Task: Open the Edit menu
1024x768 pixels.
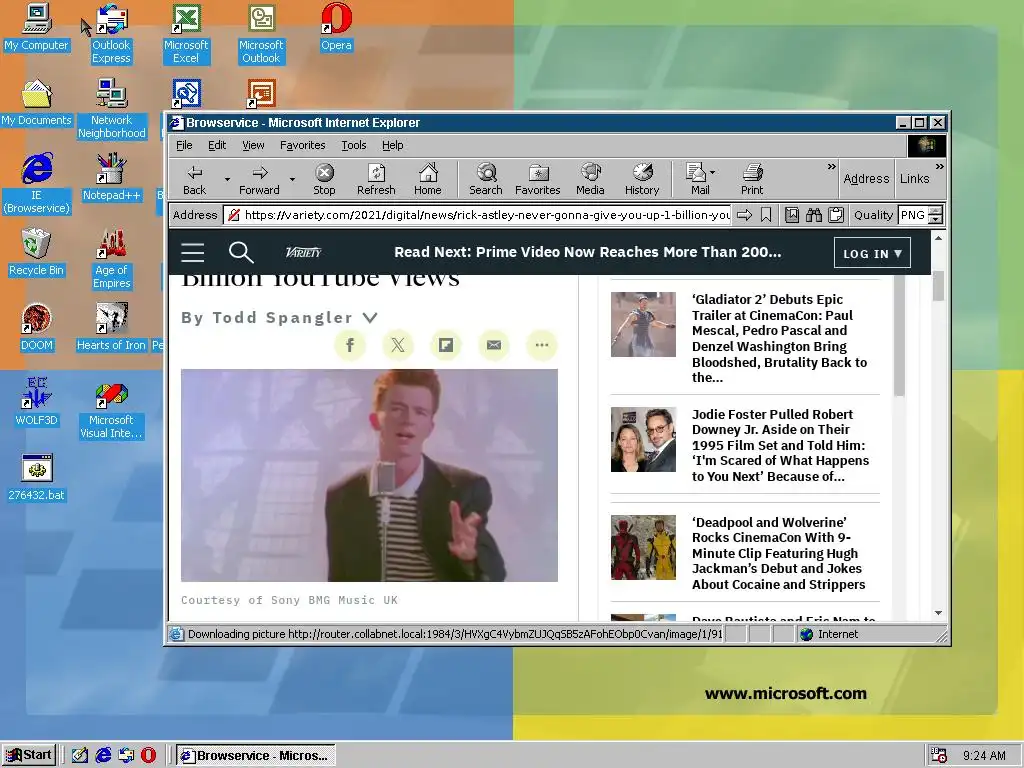Action: click(x=217, y=145)
